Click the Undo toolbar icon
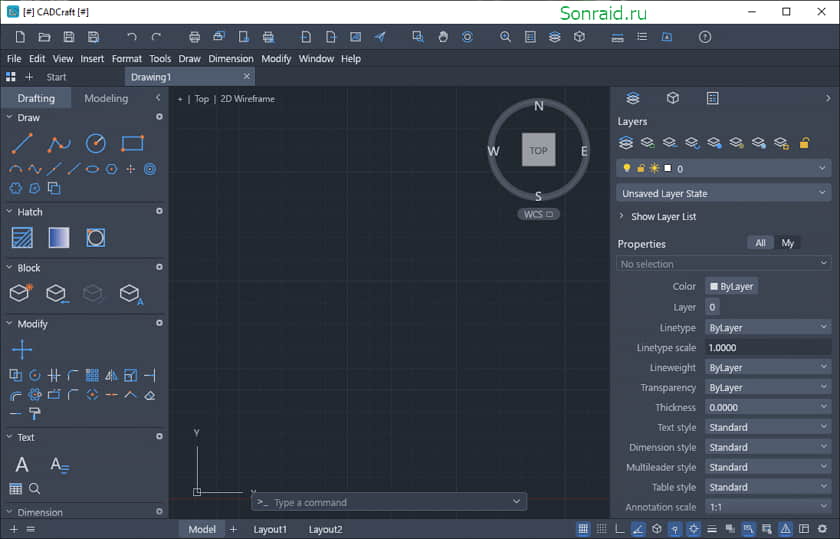The width and height of the screenshot is (840, 539). click(x=131, y=37)
